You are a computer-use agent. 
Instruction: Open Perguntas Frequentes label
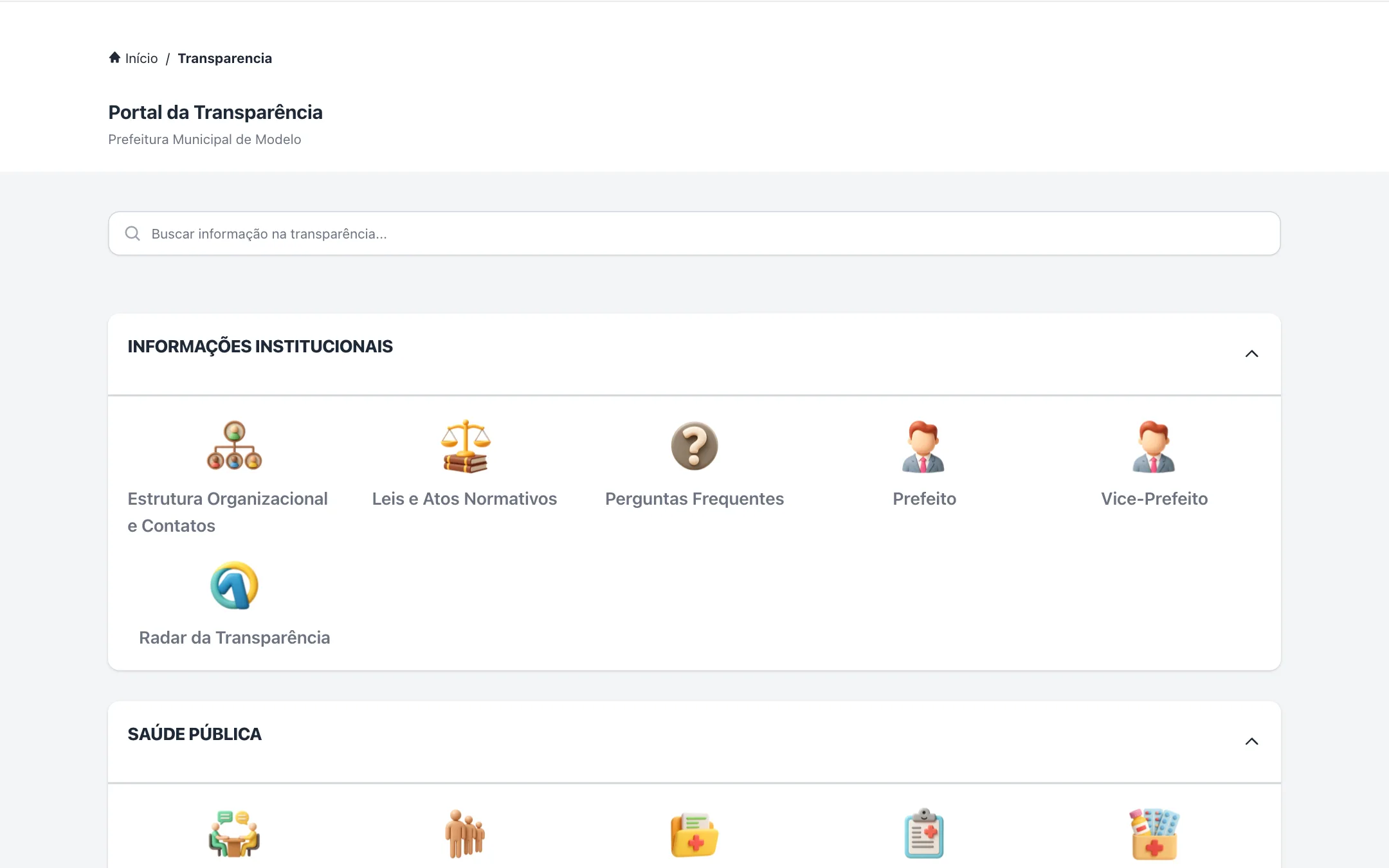pyautogui.click(x=694, y=499)
